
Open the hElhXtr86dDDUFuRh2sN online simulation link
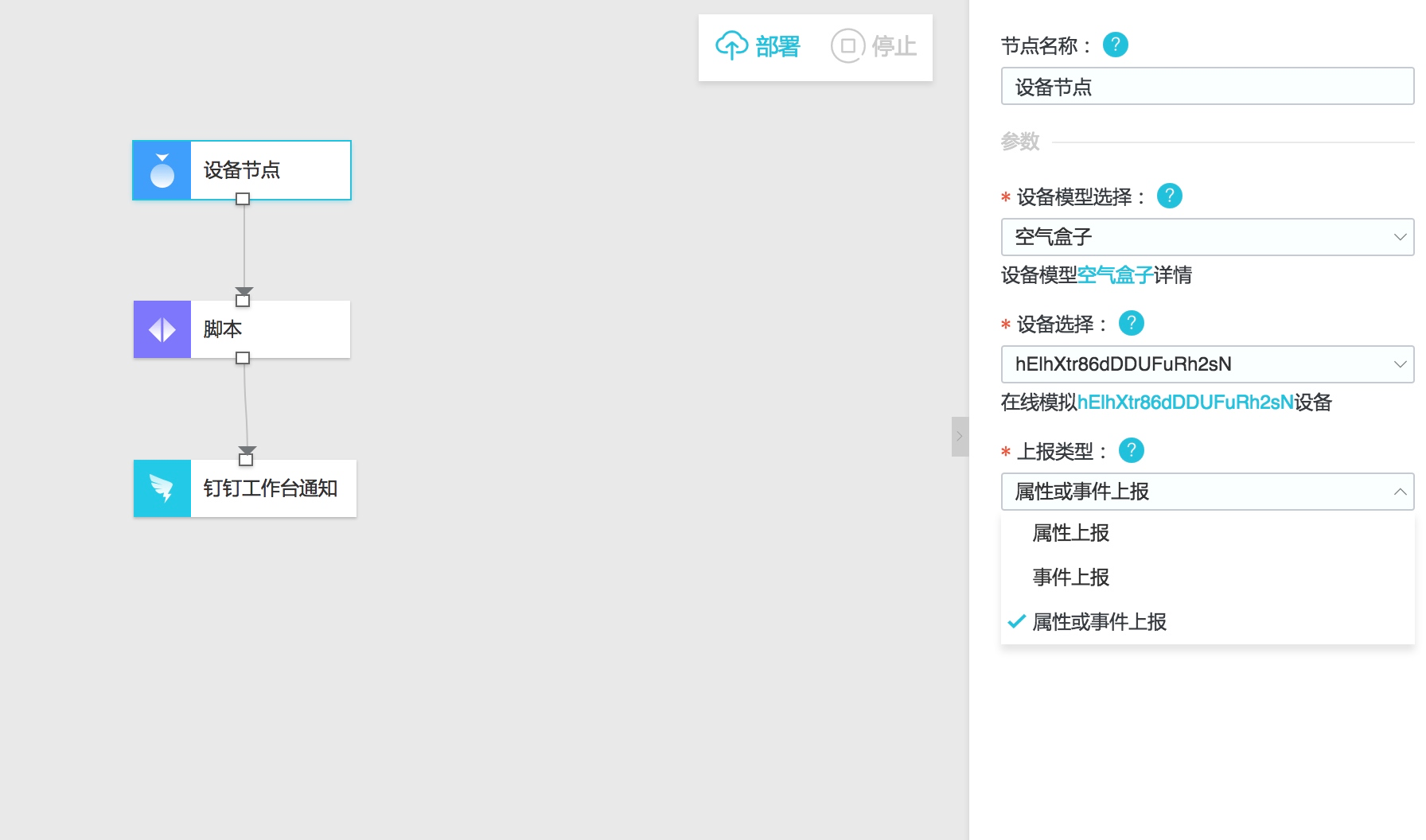point(1186,402)
